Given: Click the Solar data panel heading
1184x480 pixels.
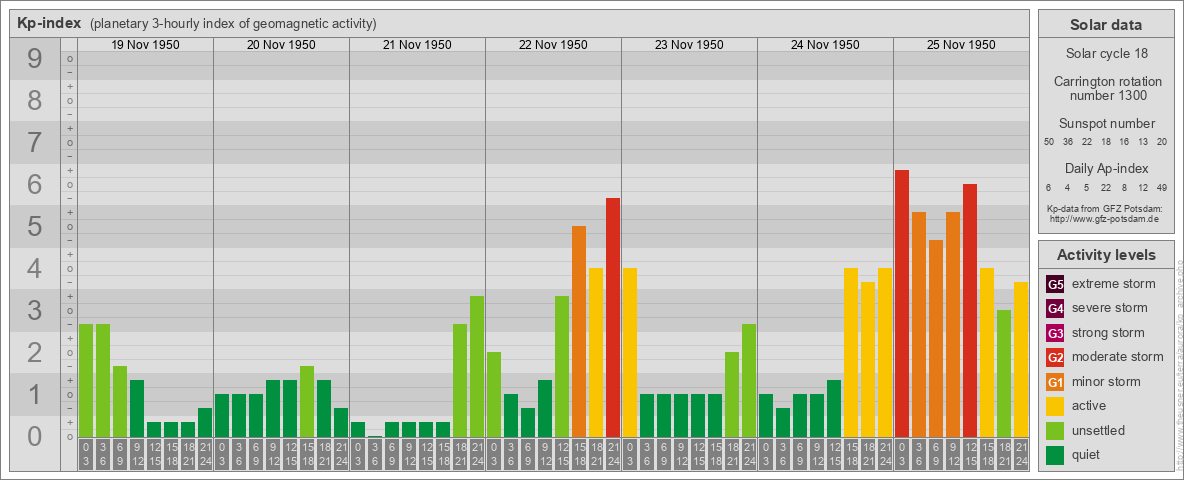Looking at the screenshot, I should click(1106, 25).
